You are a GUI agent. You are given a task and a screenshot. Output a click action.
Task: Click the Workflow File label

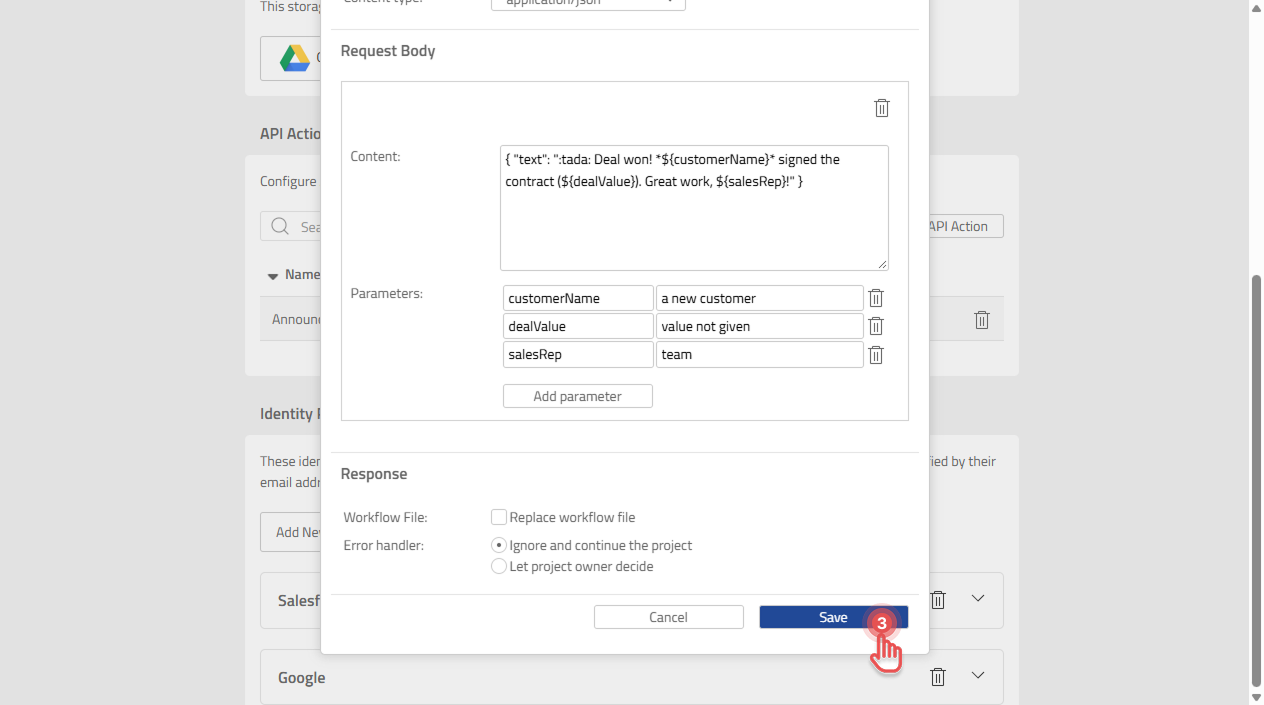point(385,517)
